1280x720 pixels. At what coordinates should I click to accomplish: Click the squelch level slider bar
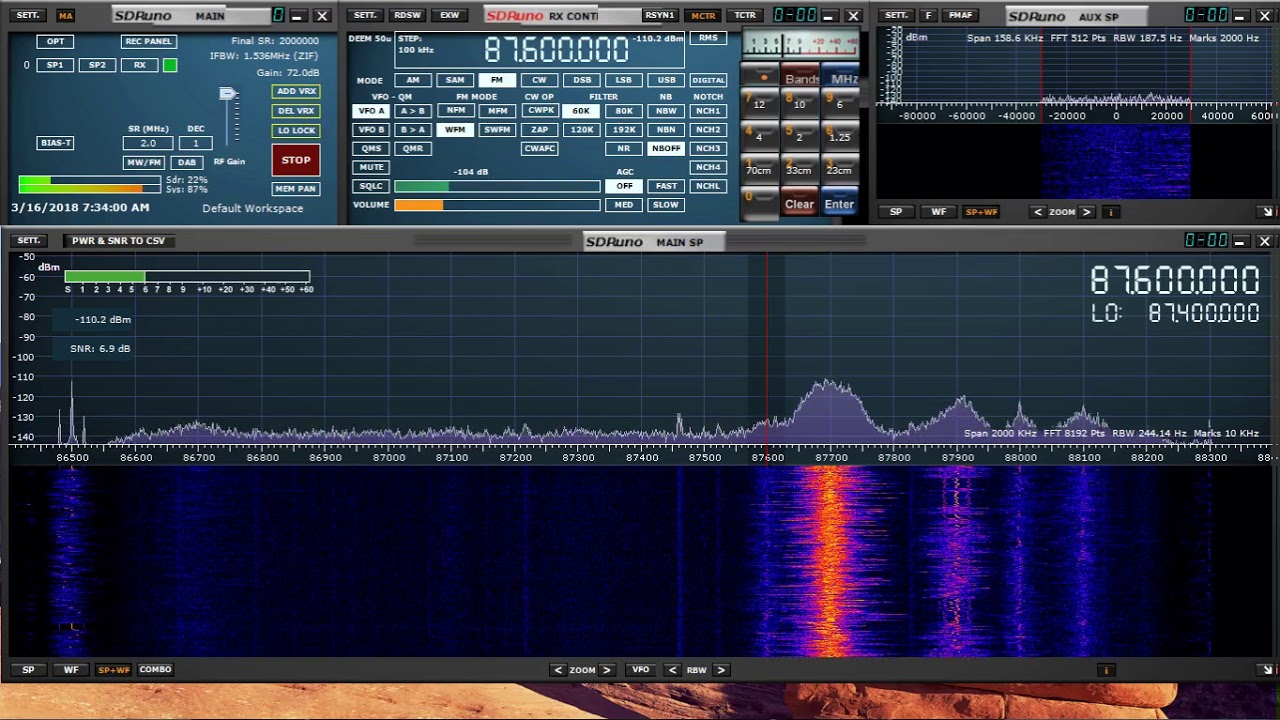click(497, 186)
